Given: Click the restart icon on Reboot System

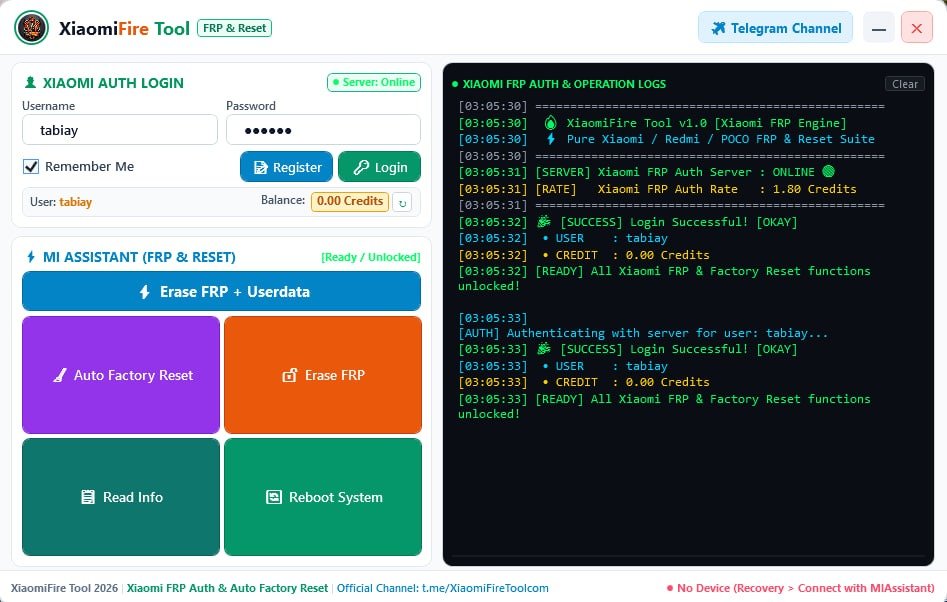Looking at the screenshot, I should tap(274, 498).
